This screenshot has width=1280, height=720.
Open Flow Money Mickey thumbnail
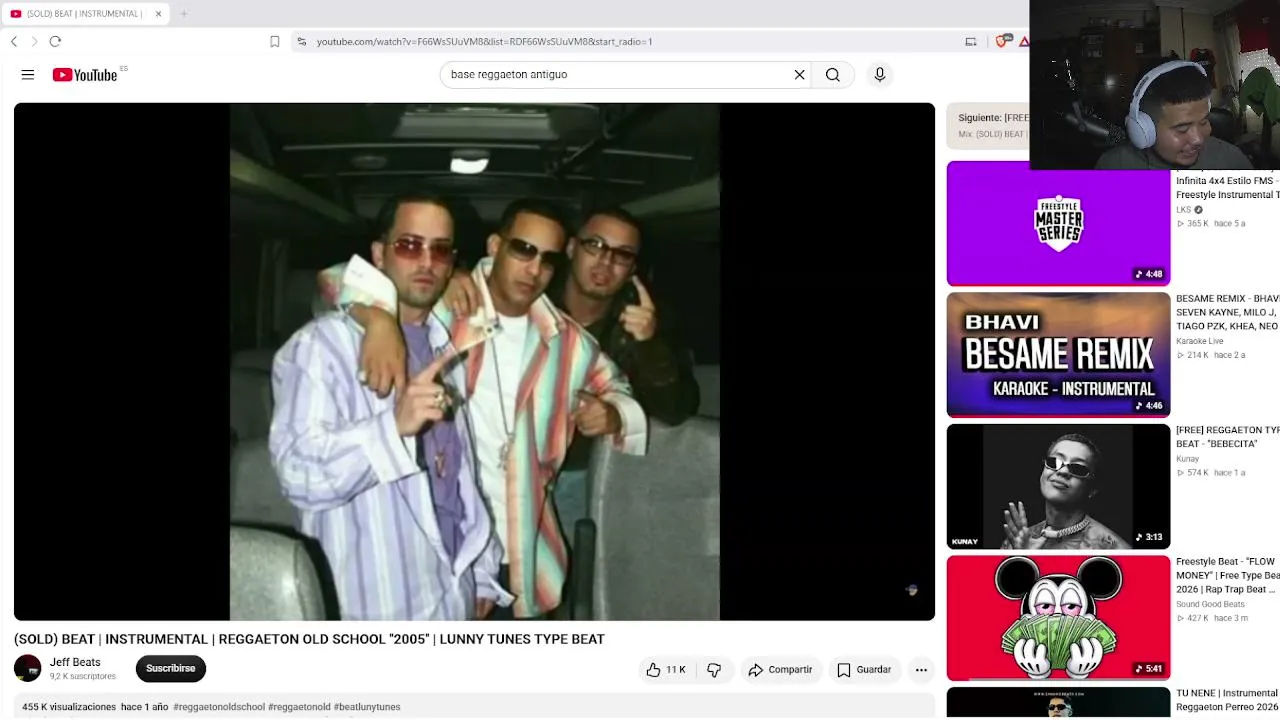point(1058,618)
